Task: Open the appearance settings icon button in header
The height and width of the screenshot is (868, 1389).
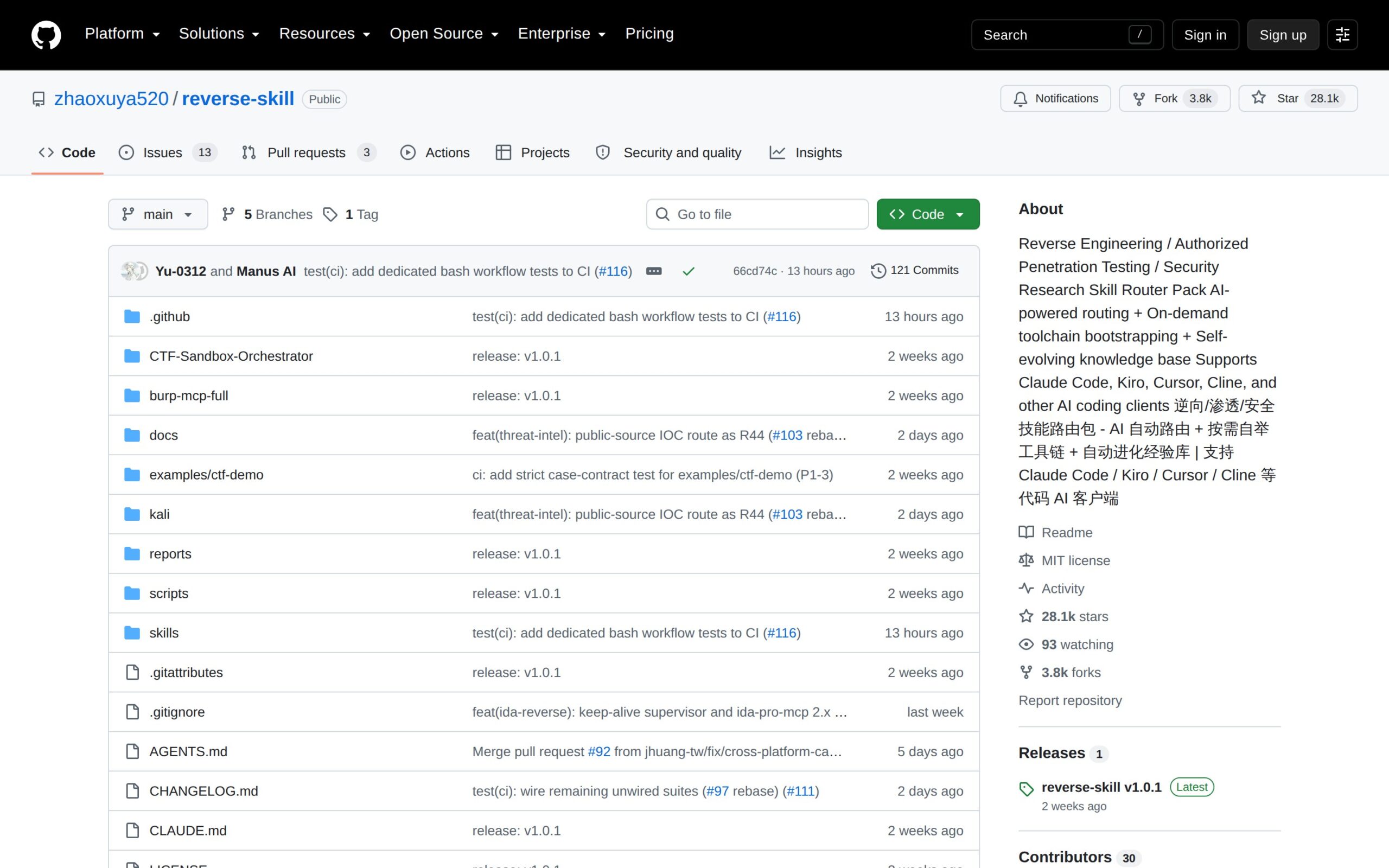Action: 1342,35
